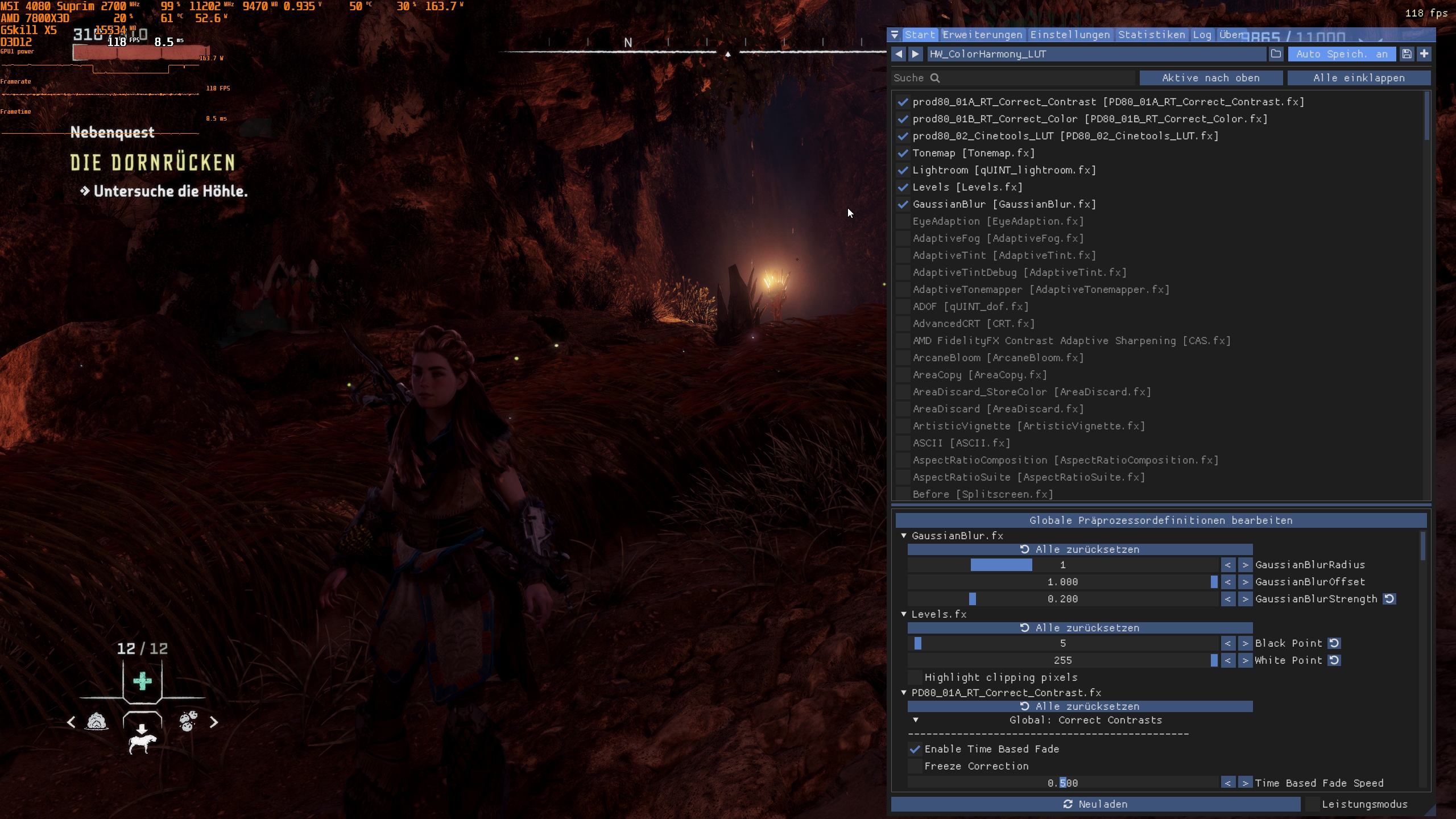Screen dimensions: 1456x819
Task: Reset GaussianBlurStrength value icon
Action: 1389,599
